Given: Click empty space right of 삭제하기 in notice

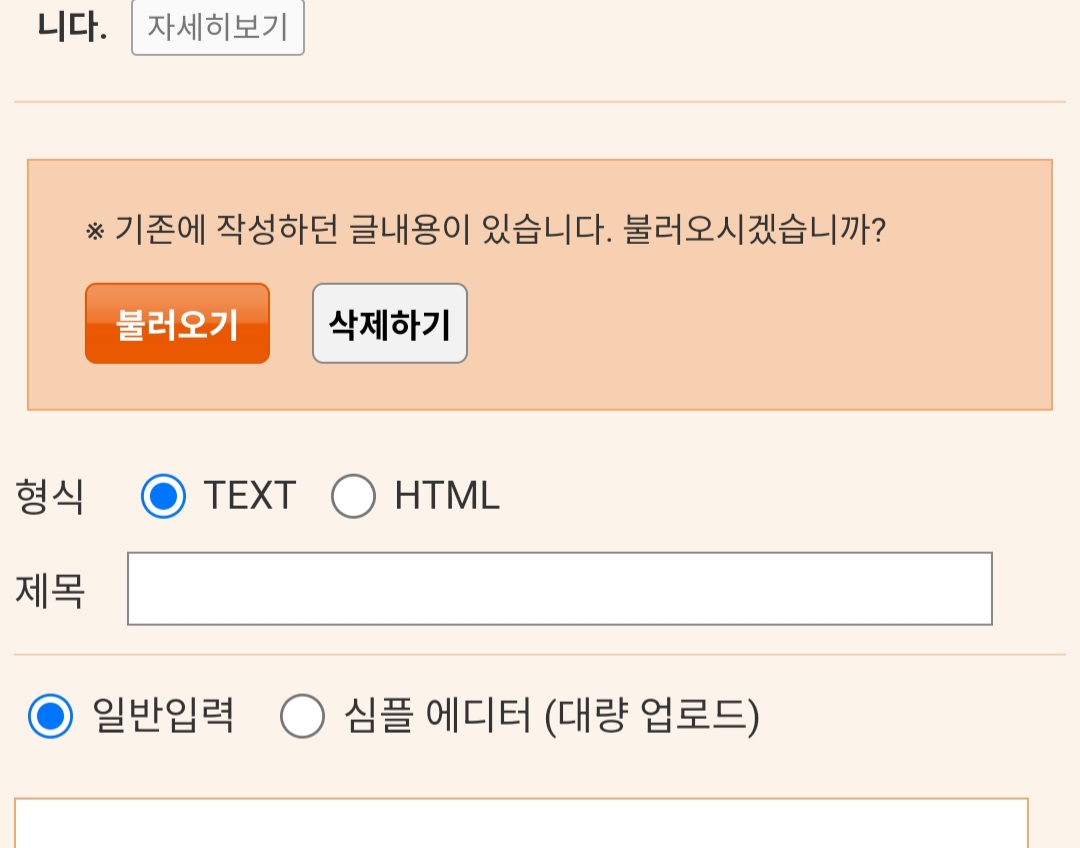Looking at the screenshot, I should [750, 324].
